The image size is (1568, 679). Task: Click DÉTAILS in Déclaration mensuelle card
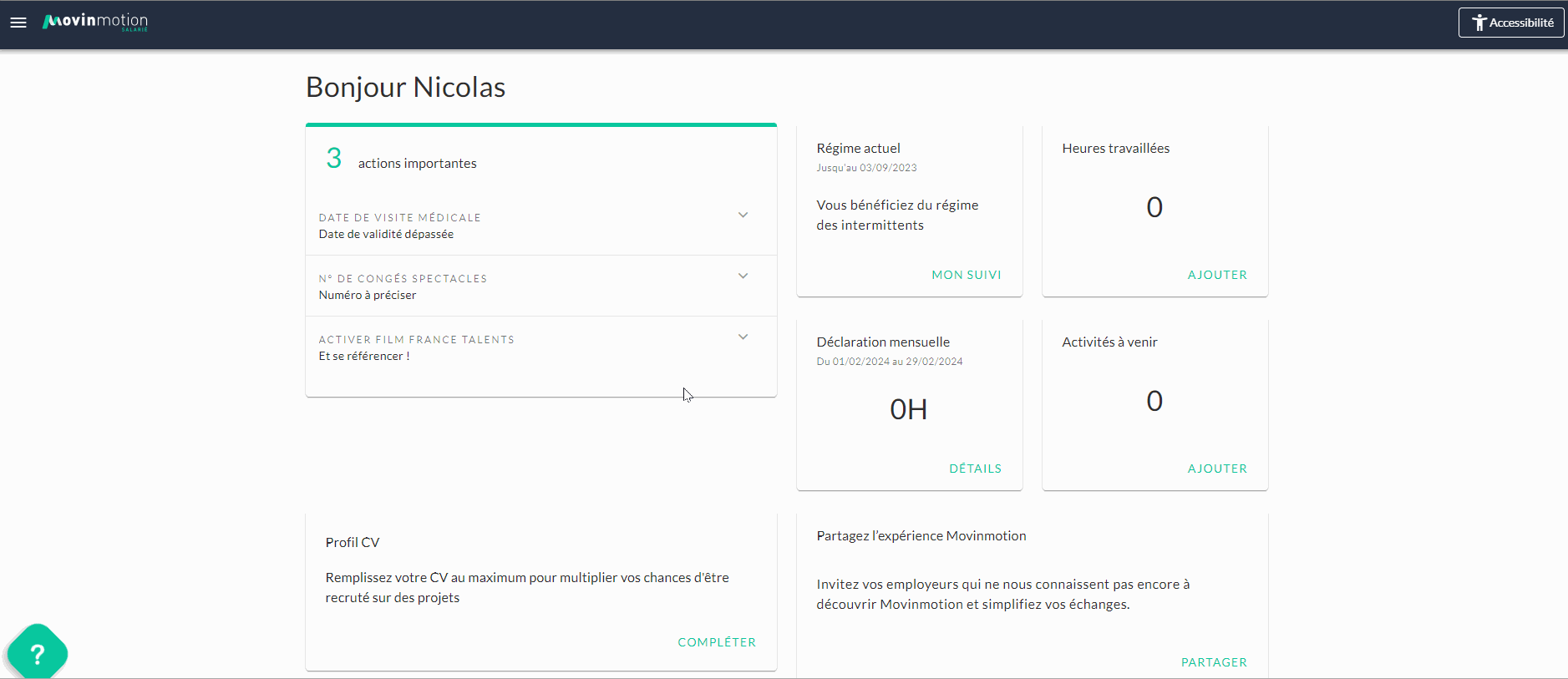click(x=975, y=469)
